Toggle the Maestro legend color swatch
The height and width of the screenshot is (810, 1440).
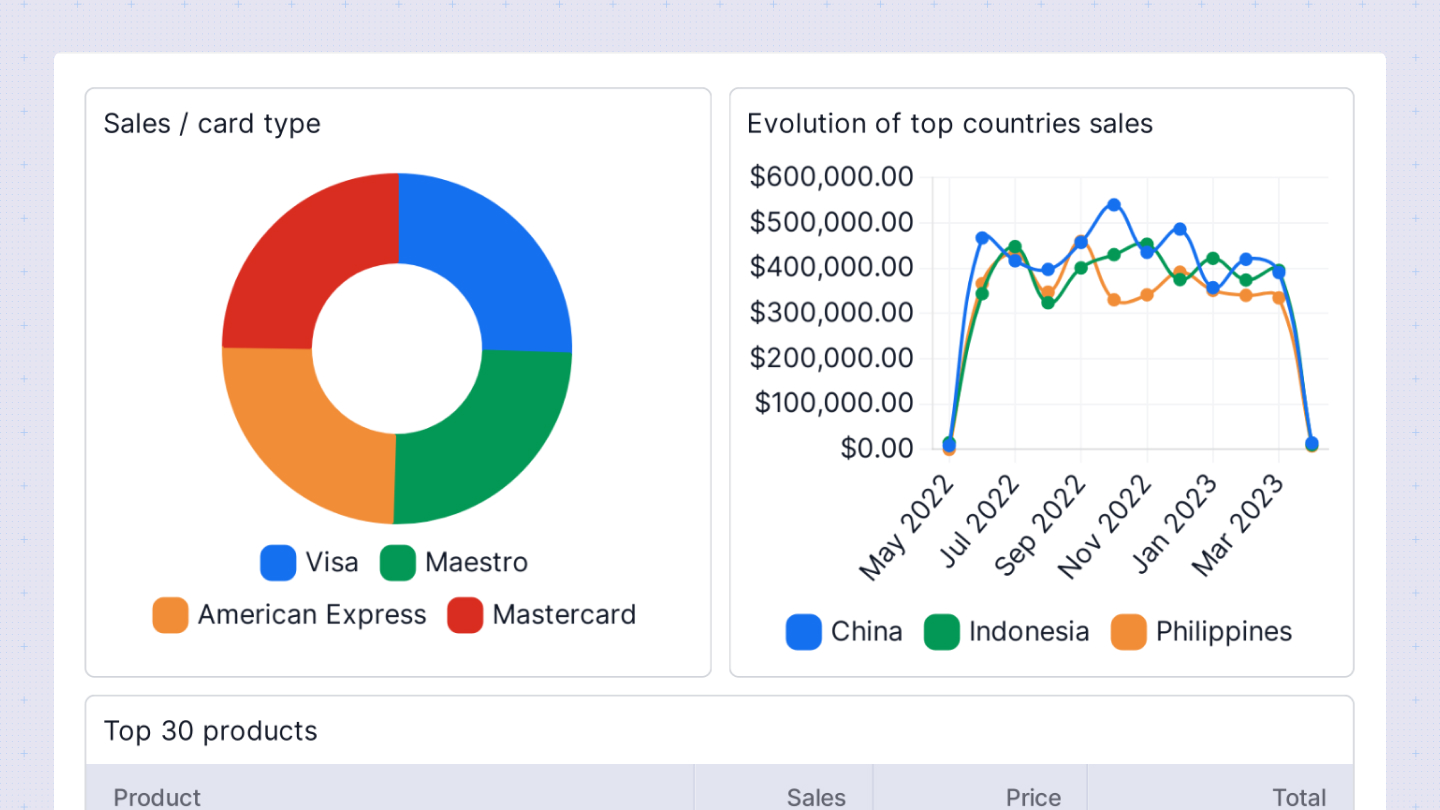pyautogui.click(x=398, y=563)
